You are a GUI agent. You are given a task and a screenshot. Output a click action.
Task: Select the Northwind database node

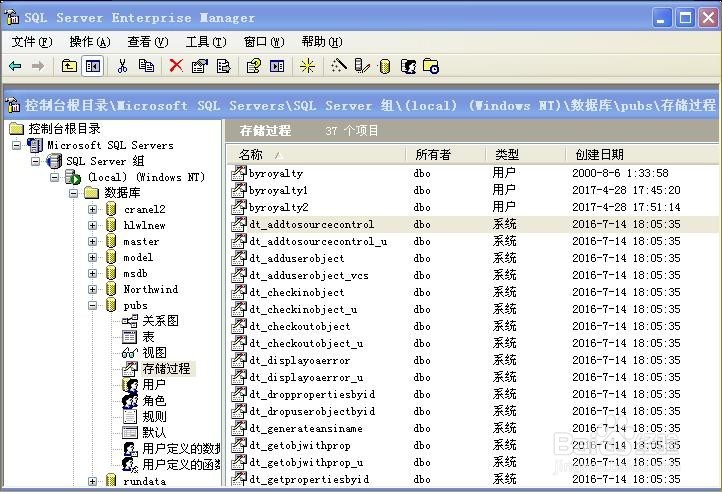tap(150, 289)
